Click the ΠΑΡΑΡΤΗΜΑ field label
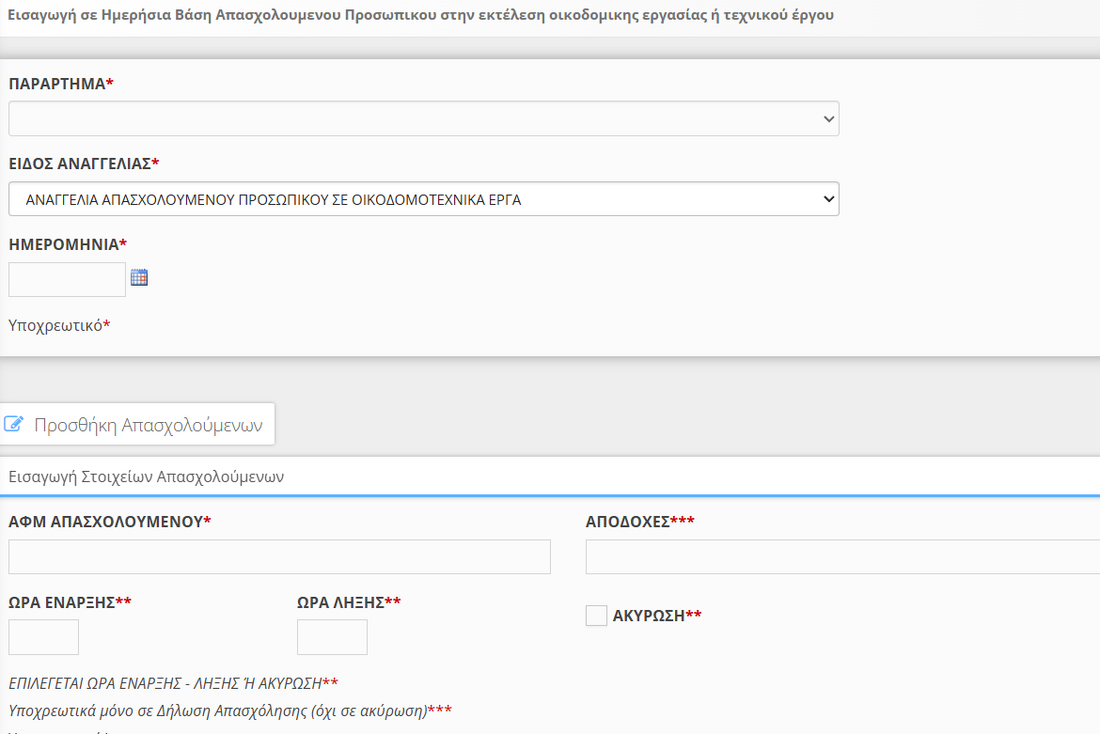The width and height of the screenshot is (1100, 734). 57,84
